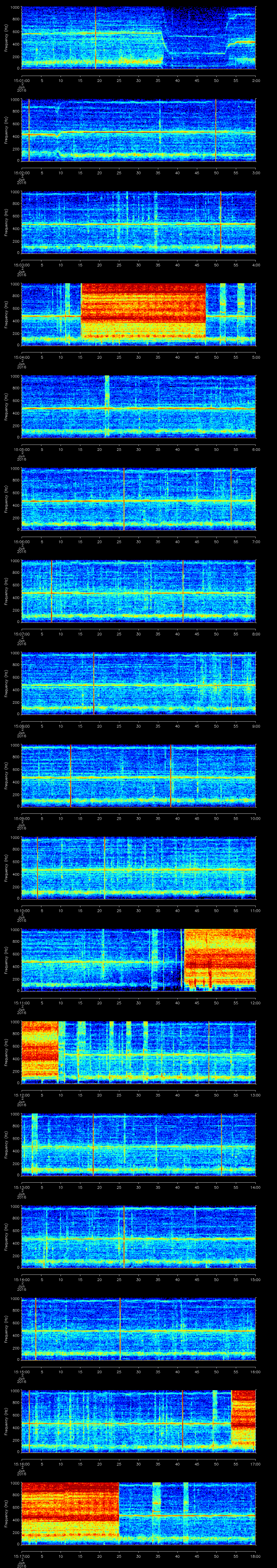Click the red line near 41 seconds in the 15:07:00 panel
The height and width of the screenshot is (1568, 277).
[183, 591]
